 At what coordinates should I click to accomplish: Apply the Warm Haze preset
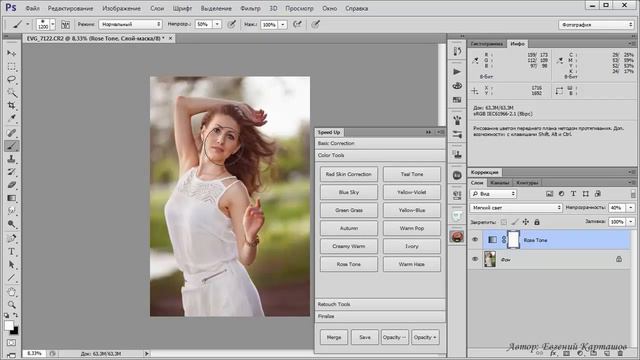coord(411,264)
